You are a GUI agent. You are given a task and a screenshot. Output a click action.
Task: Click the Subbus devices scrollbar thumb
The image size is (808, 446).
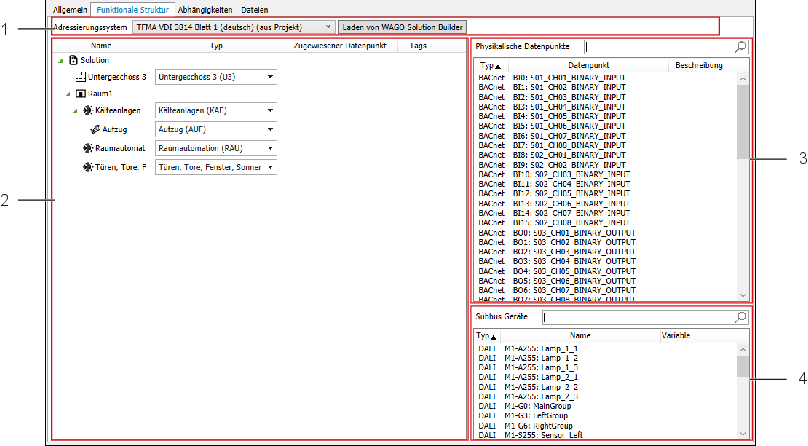[x=743, y=367]
